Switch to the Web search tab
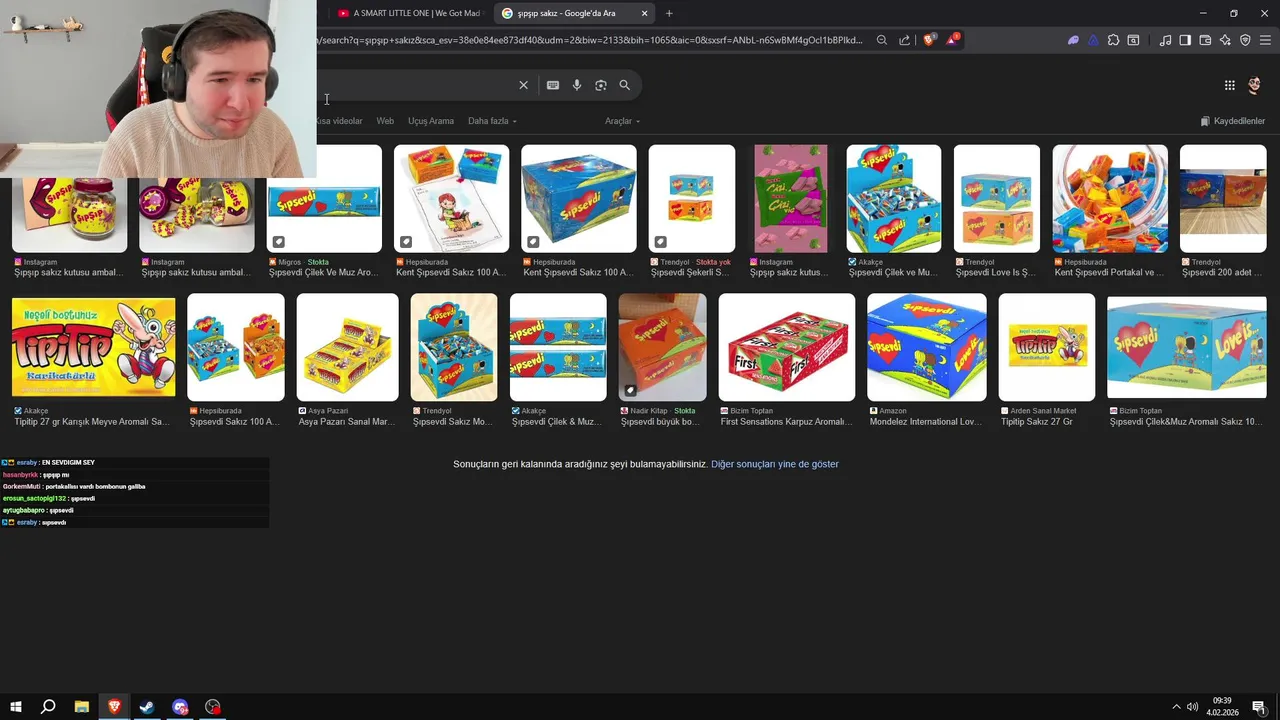The height and width of the screenshot is (720, 1280). click(385, 121)
